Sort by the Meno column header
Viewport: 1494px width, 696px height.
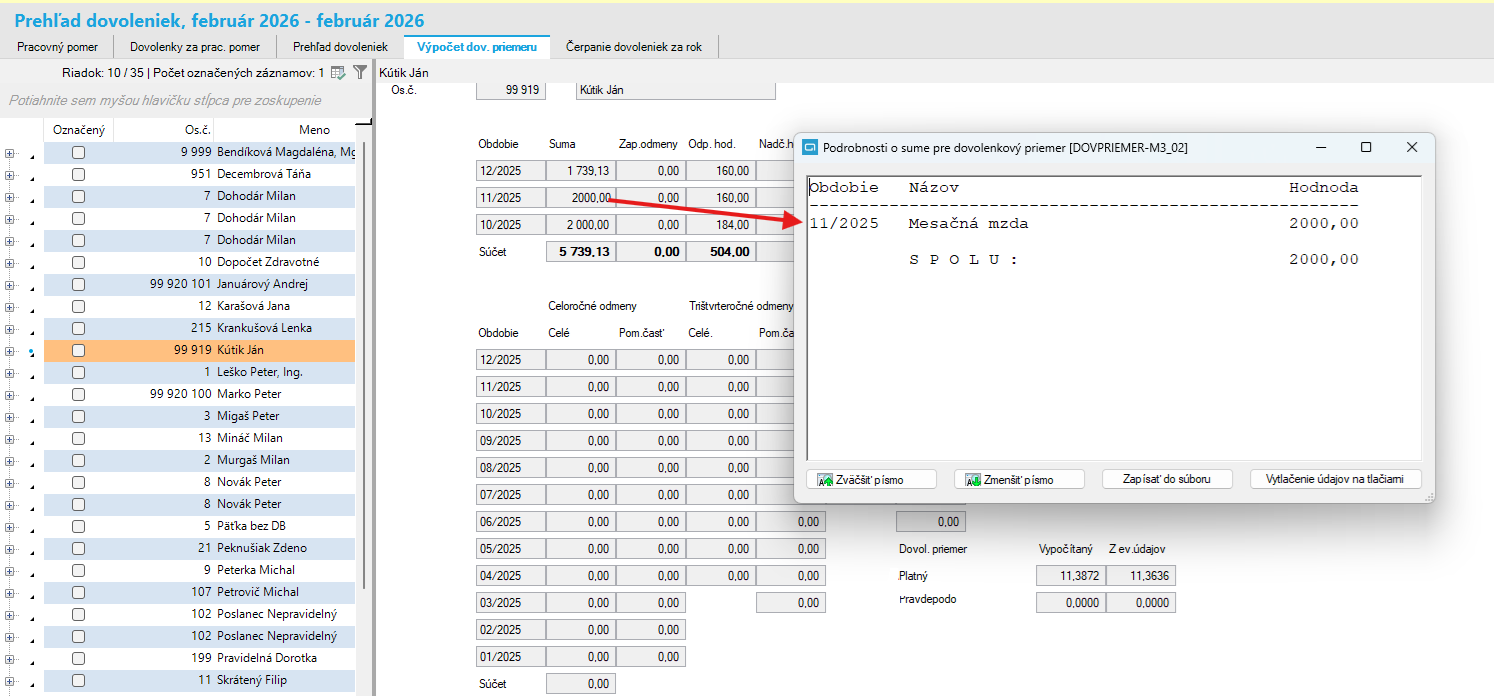314,130
